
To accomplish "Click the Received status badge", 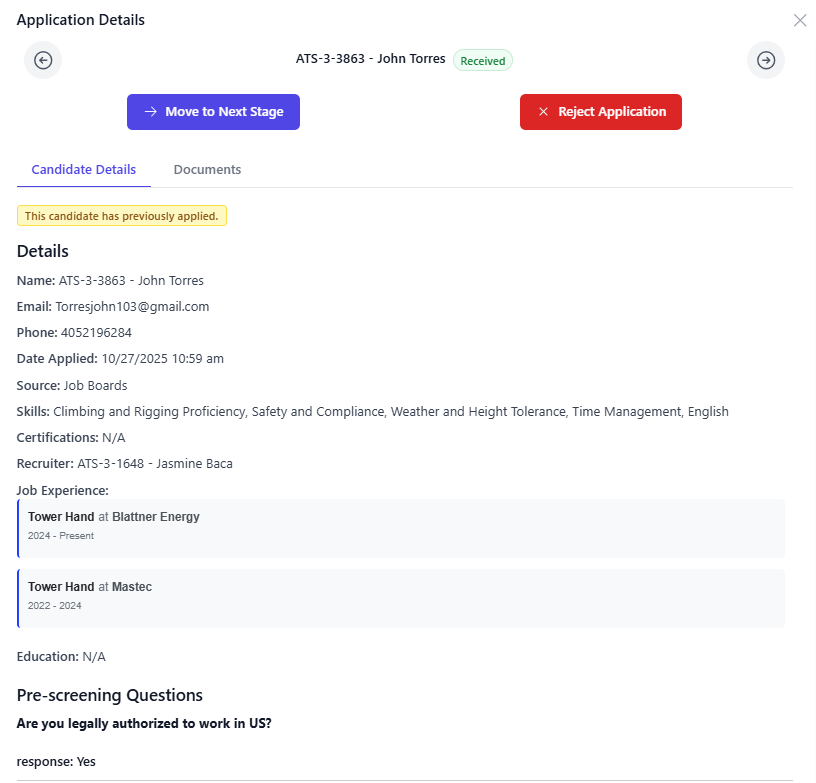I will pos(482,61).
